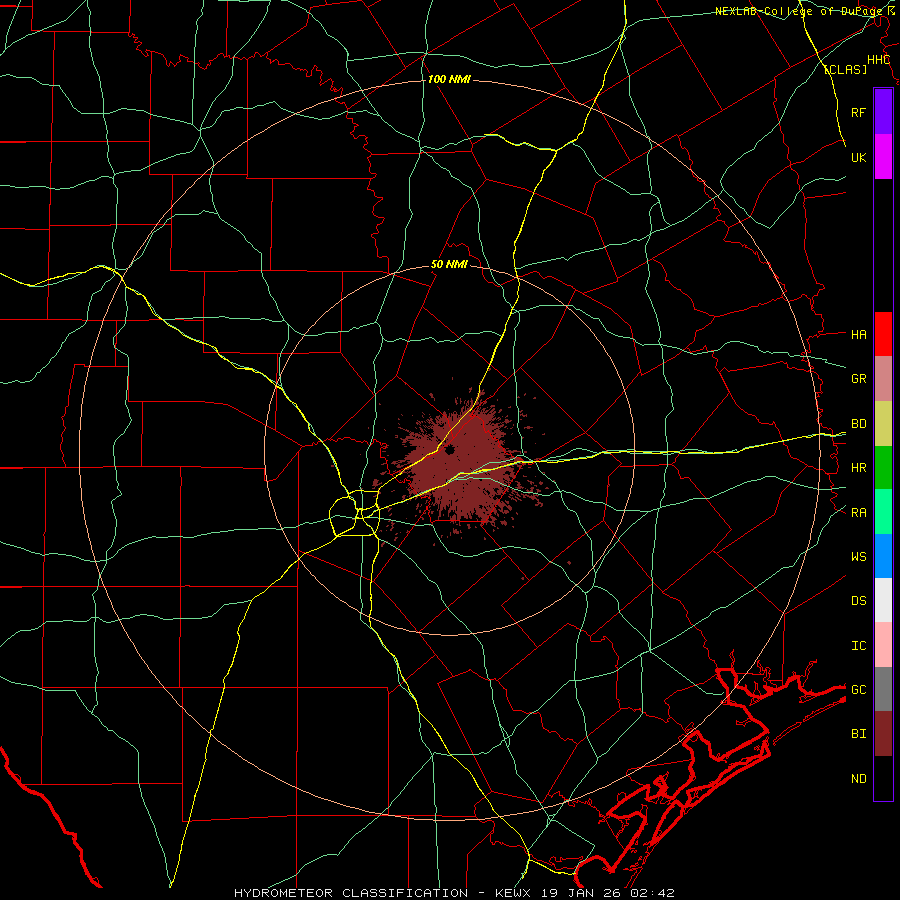Click the '19 JAN 26 02:42' timestamp

(x=607, y=893)
